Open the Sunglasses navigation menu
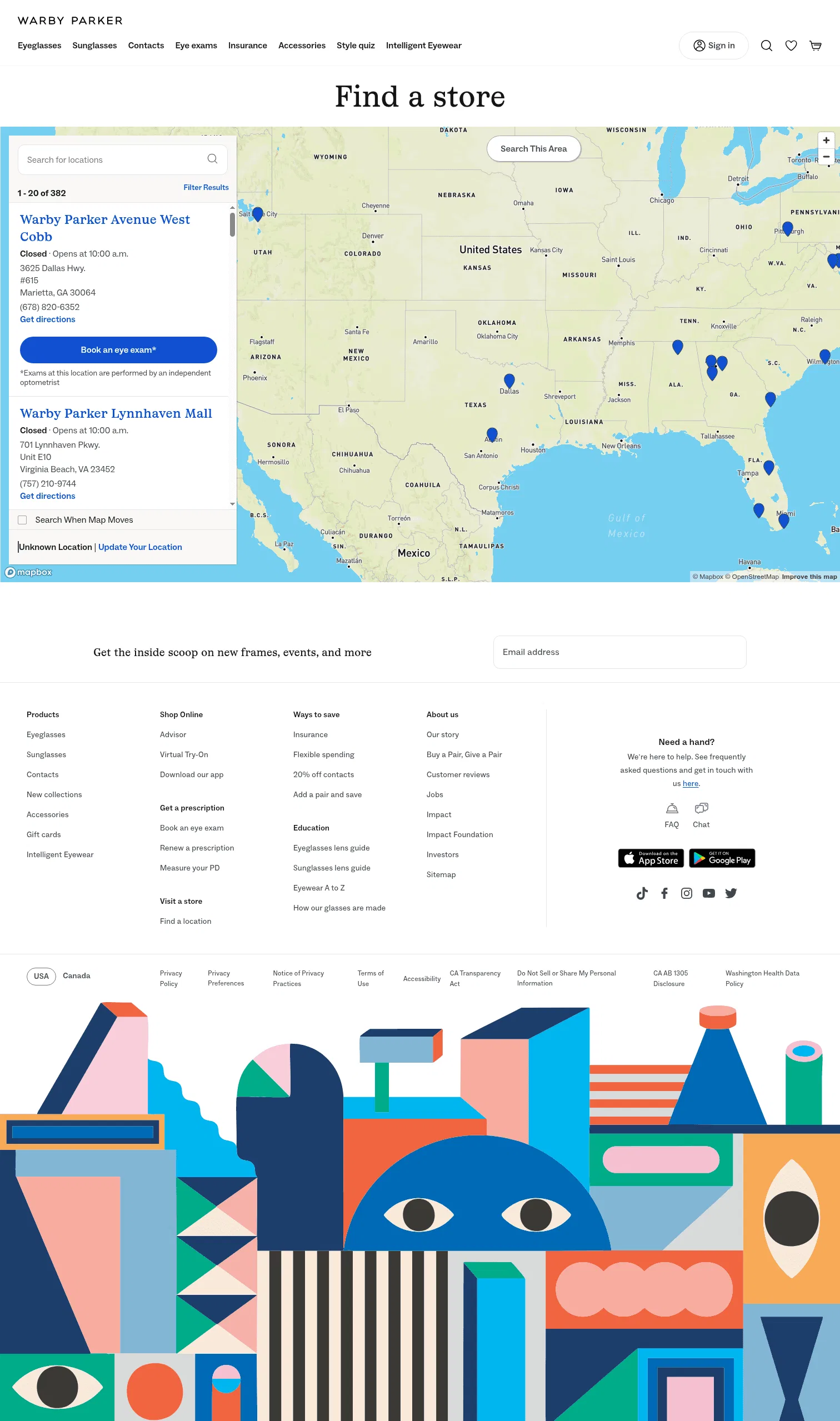The image size is (840, 1421). [94, 46]
